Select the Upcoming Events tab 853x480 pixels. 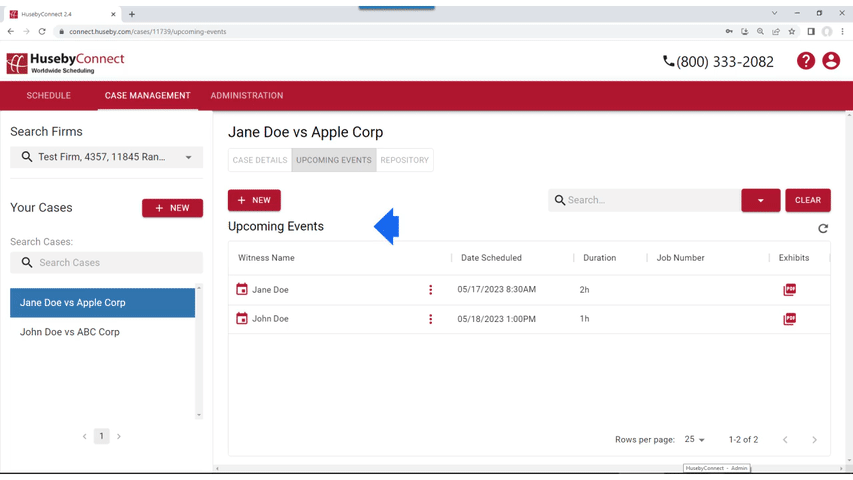(333, 160)
